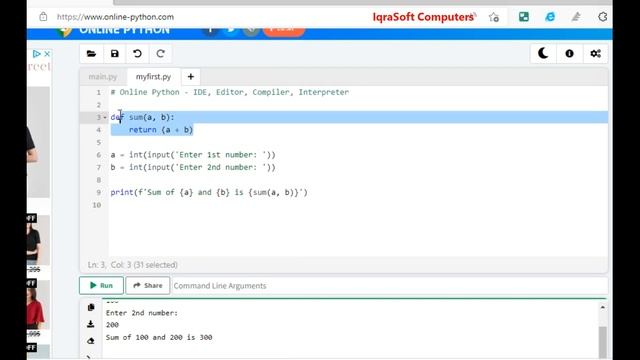Click the print statement on line 9

click(x=209, y=192)
